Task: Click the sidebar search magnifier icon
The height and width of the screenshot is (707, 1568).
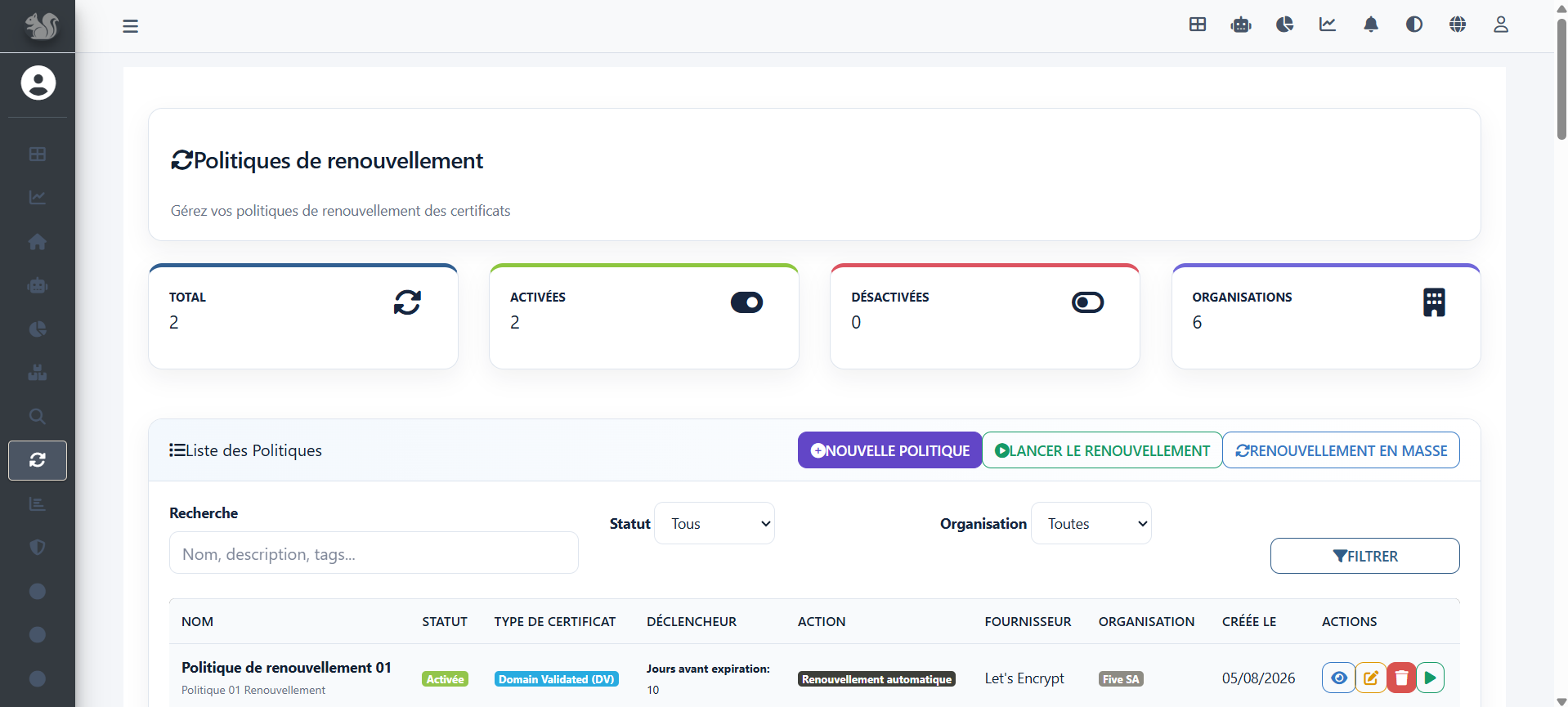Action: point(38,416)
